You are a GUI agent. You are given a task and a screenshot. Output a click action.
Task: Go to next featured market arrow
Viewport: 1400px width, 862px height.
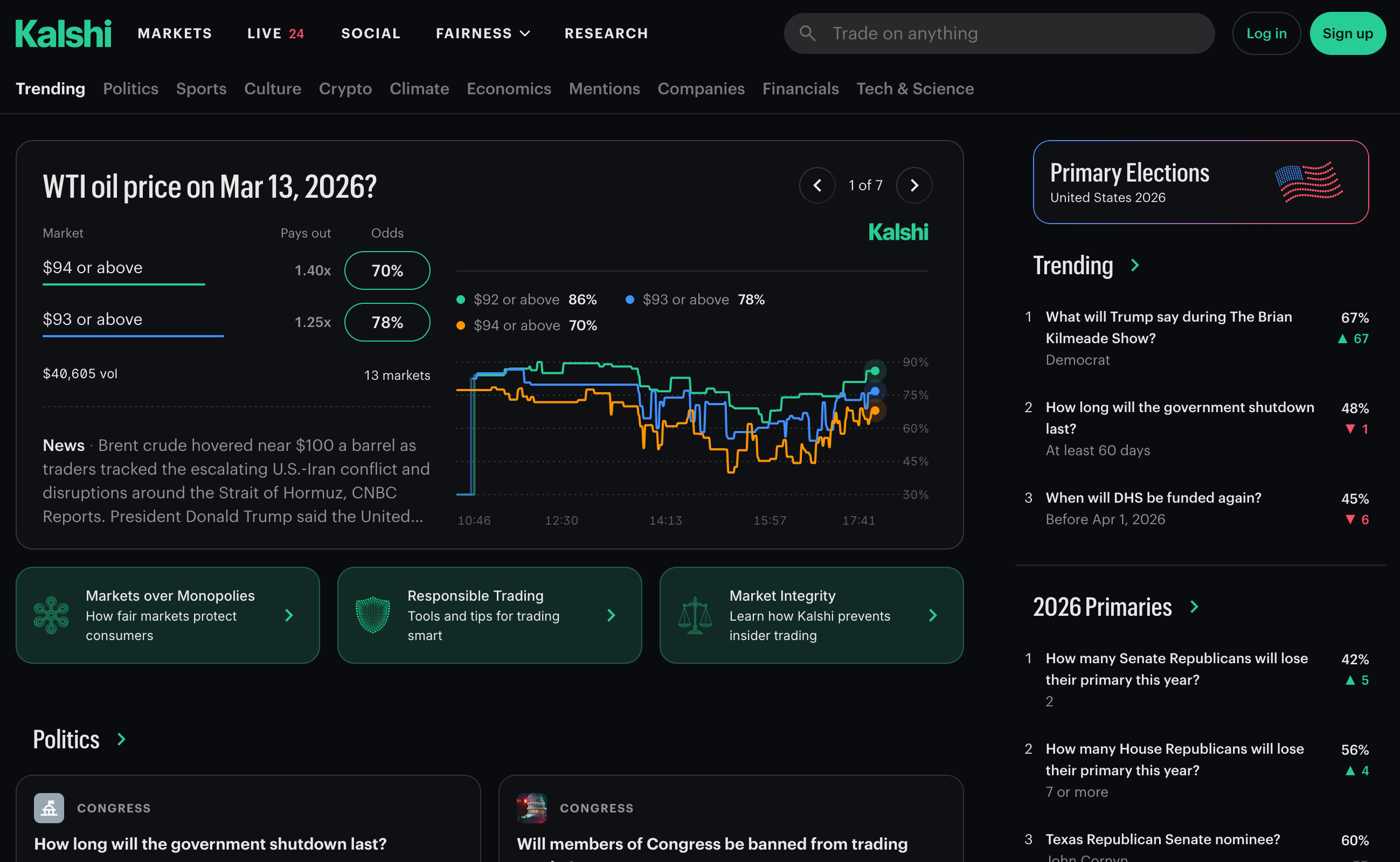tap(914, 185)
